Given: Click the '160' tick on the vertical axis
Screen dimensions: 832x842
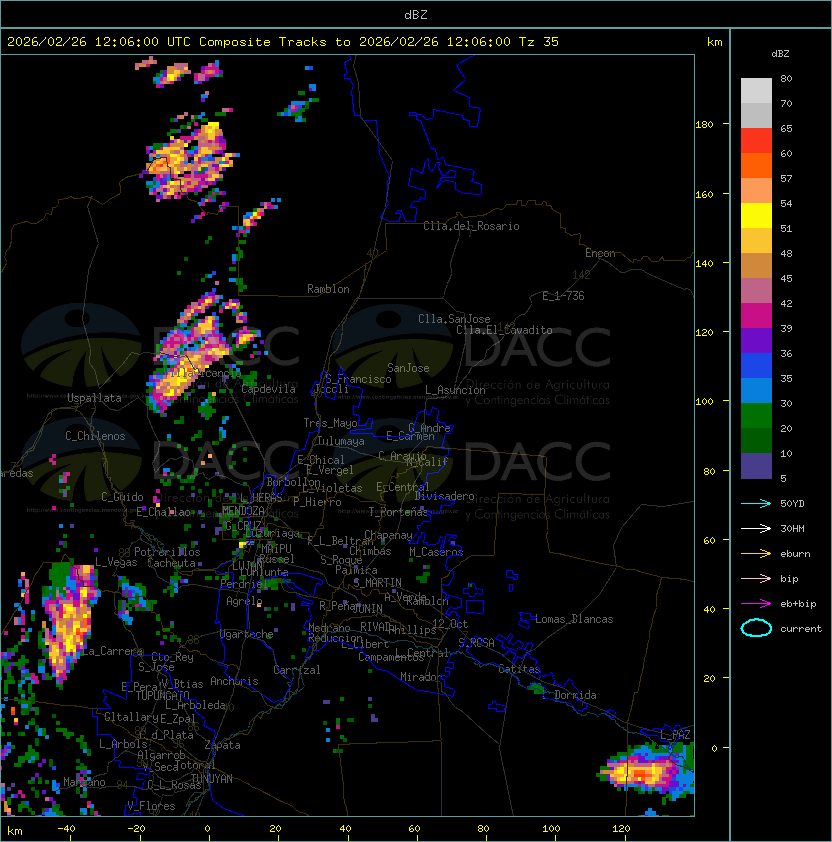Looking at the screenshot, I should (x=704, y=194).
